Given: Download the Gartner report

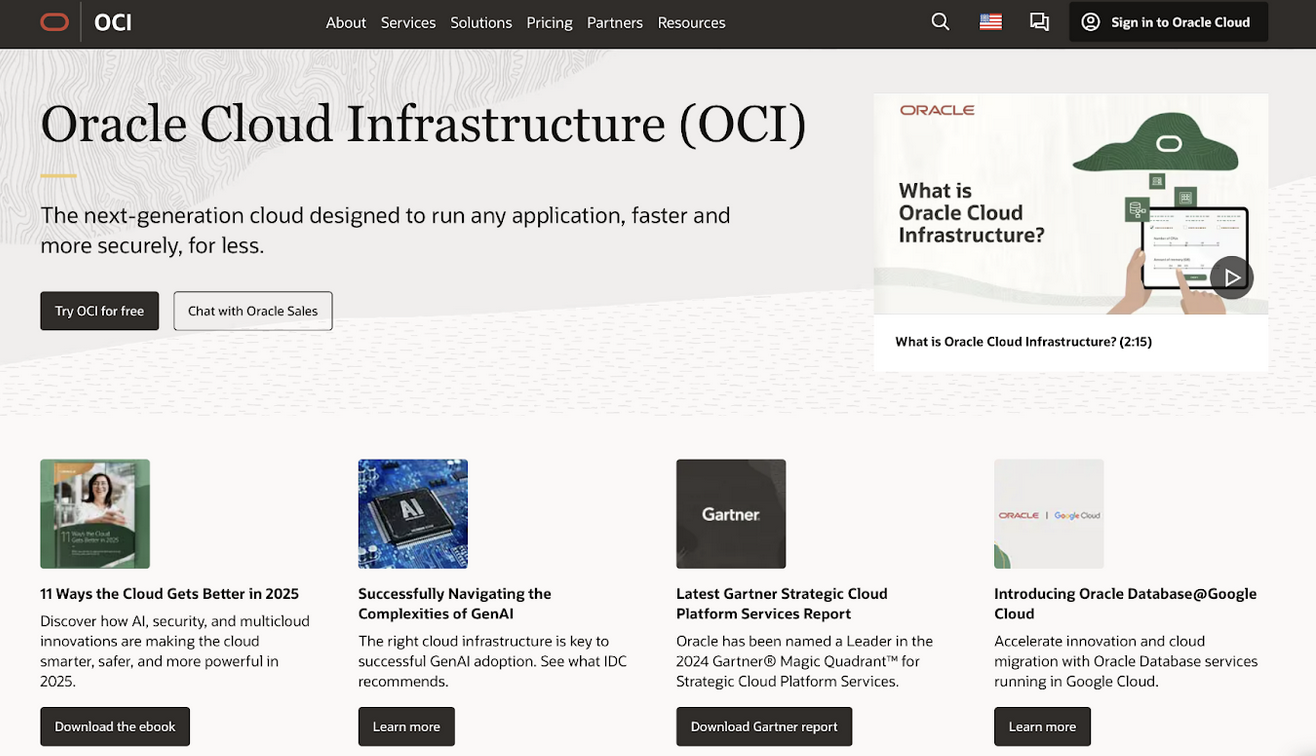Looking at the screenshot, I should click(x=764, y=726).
